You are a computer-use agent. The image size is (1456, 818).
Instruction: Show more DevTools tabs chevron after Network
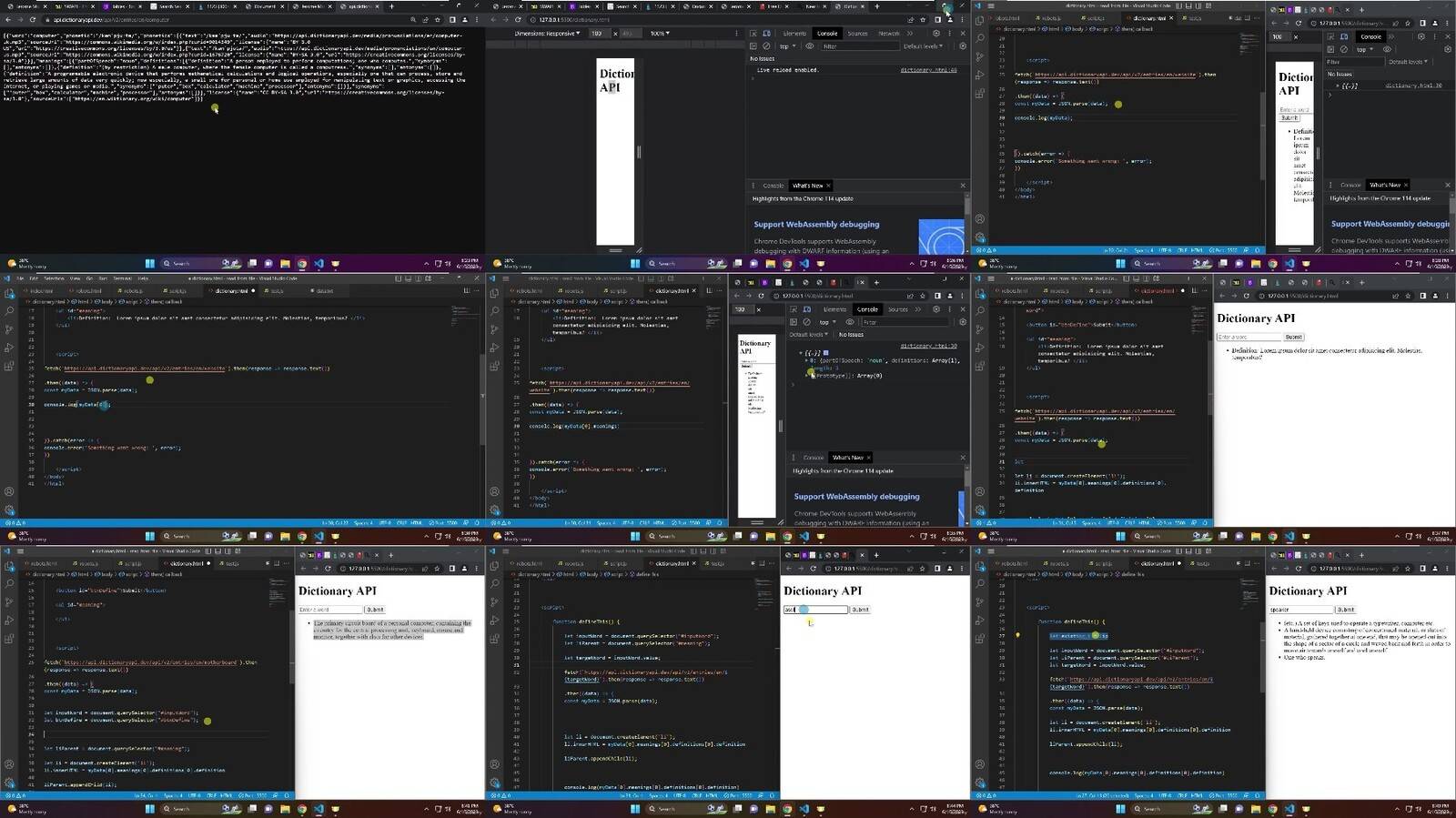coord(912,34)
